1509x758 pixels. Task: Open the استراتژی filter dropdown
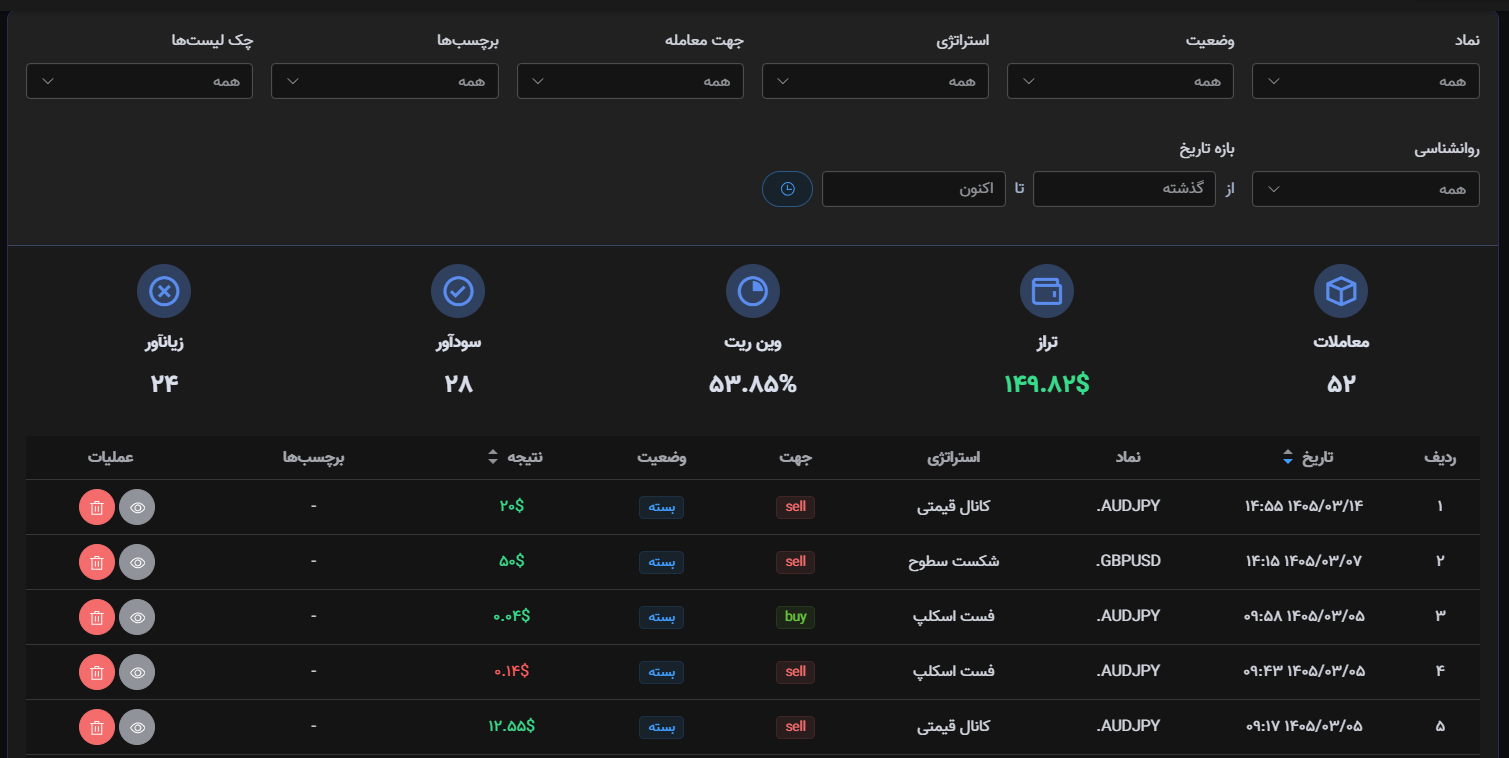pyautogui.click(x=875, y=81)
